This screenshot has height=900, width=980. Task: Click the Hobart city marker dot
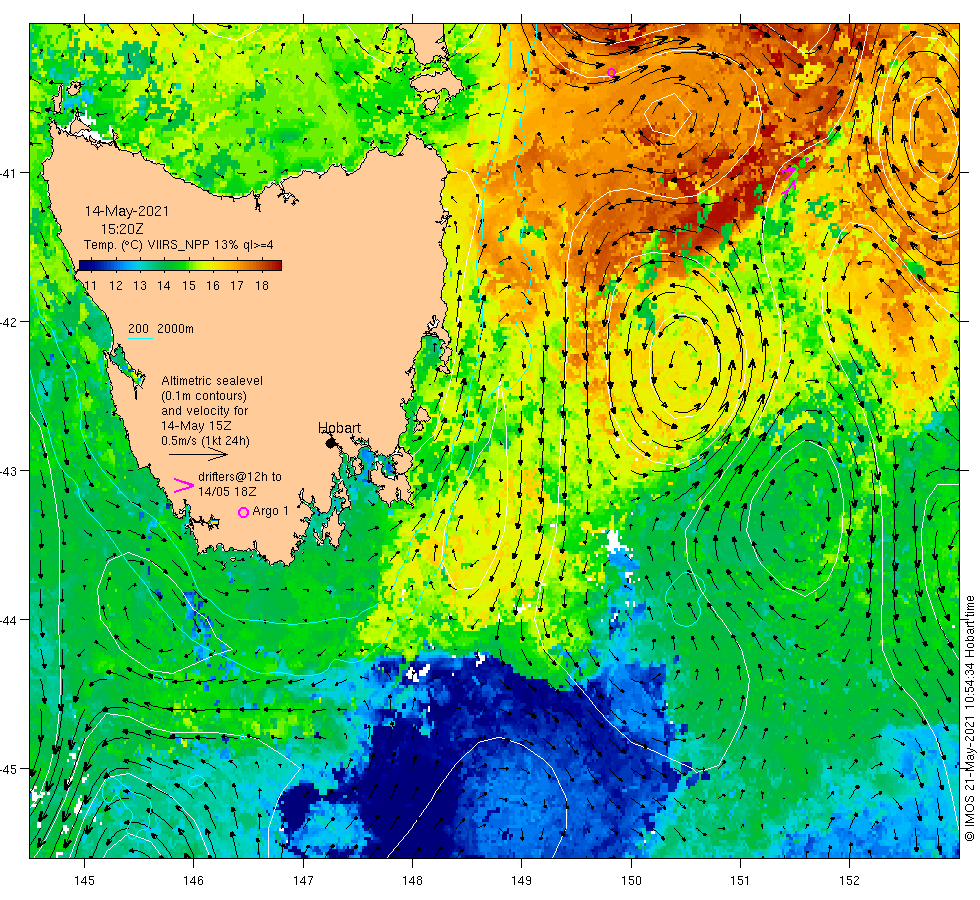(x=331, y=443)
